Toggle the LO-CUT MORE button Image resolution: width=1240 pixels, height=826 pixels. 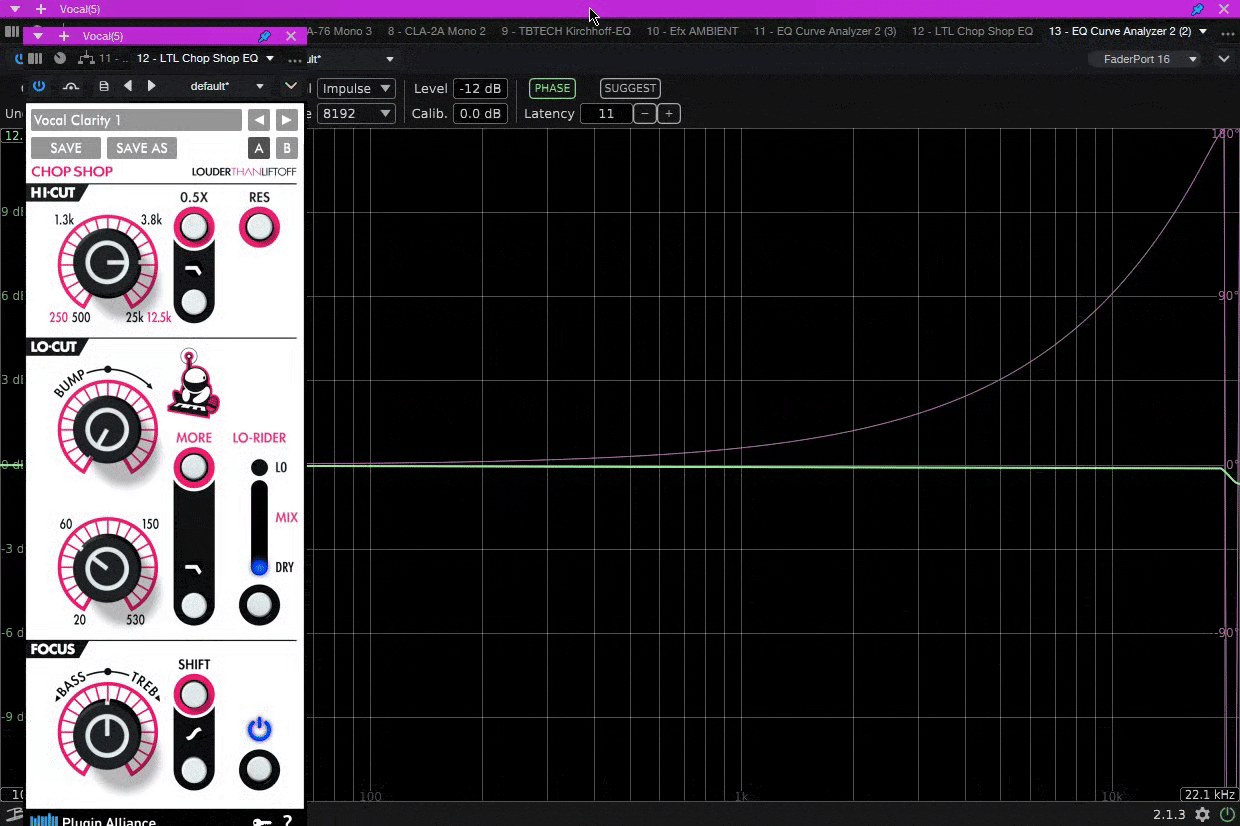(x=194, y=467)
